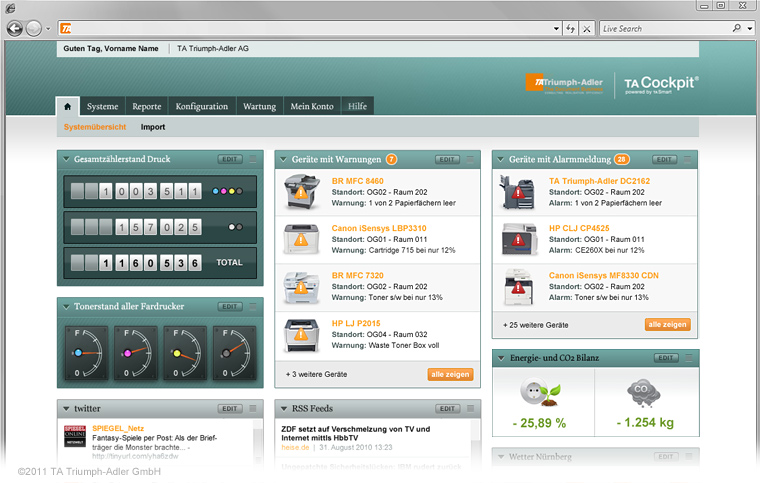Collapse the RSS Feeds panel
The height and width of the screenshot is (483, 760).
[x=284, y=409]
